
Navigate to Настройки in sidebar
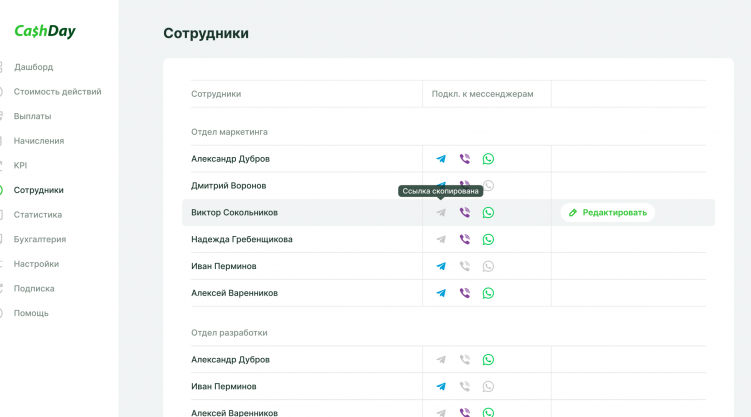36,264
